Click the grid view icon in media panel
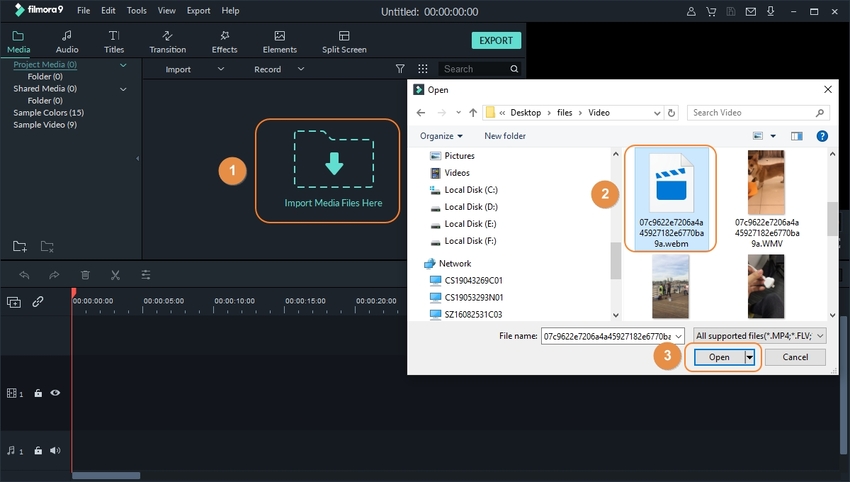 (423, 69)
